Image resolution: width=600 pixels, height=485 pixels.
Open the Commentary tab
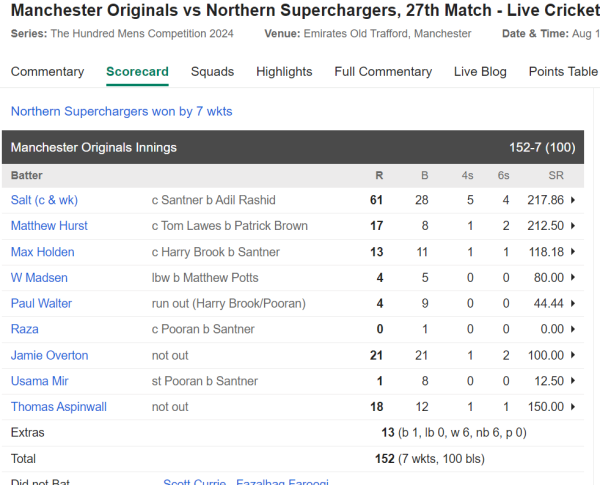click(47, 72)
